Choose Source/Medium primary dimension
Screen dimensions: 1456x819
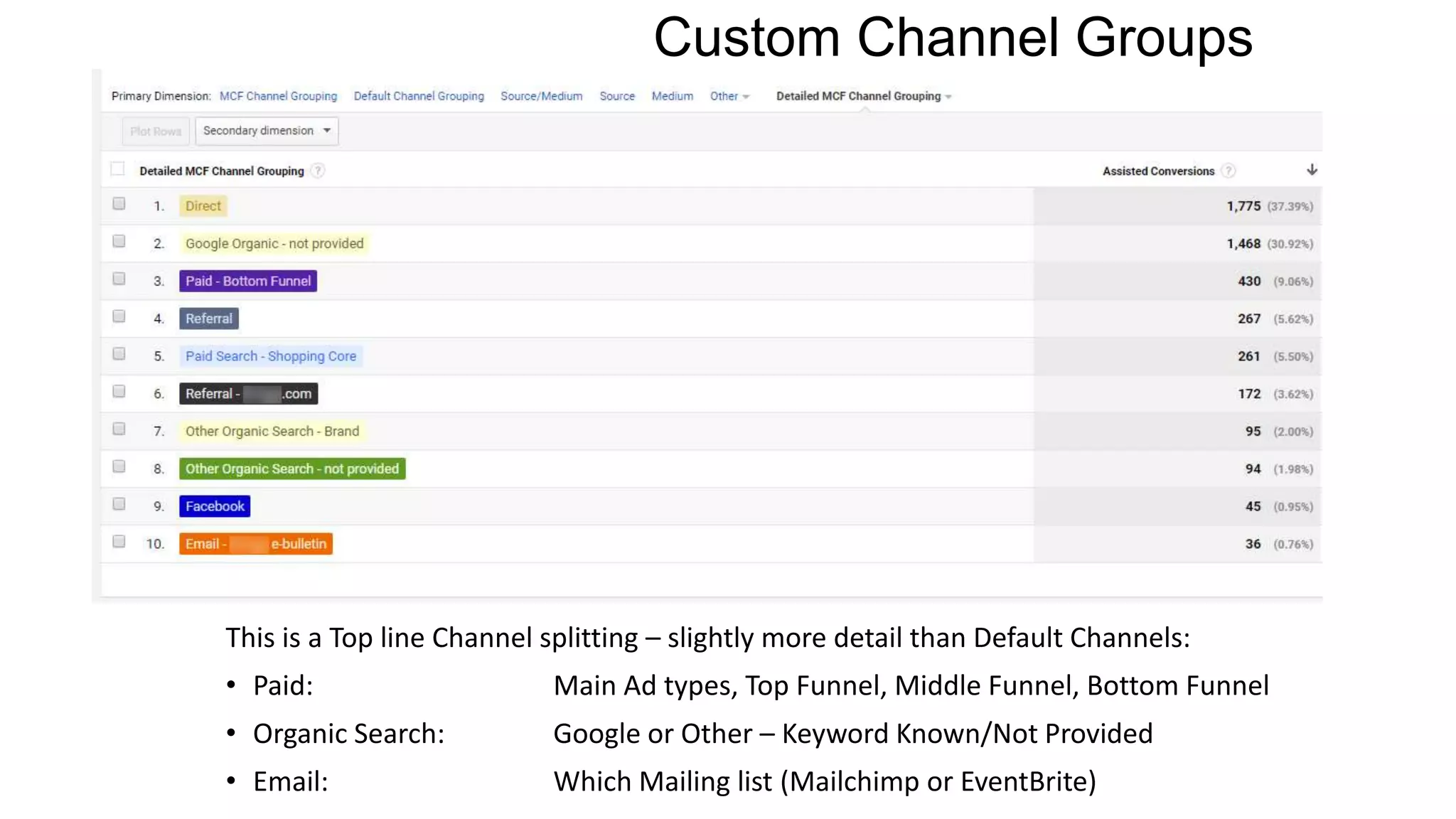tap(541, 96)
